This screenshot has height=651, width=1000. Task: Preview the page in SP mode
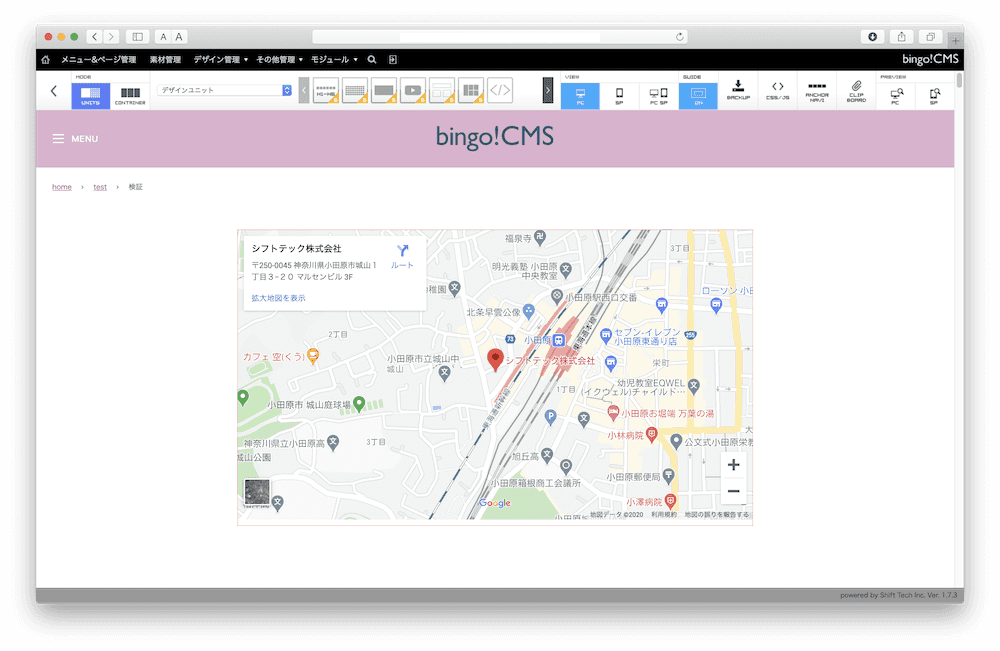pos(934,96)
